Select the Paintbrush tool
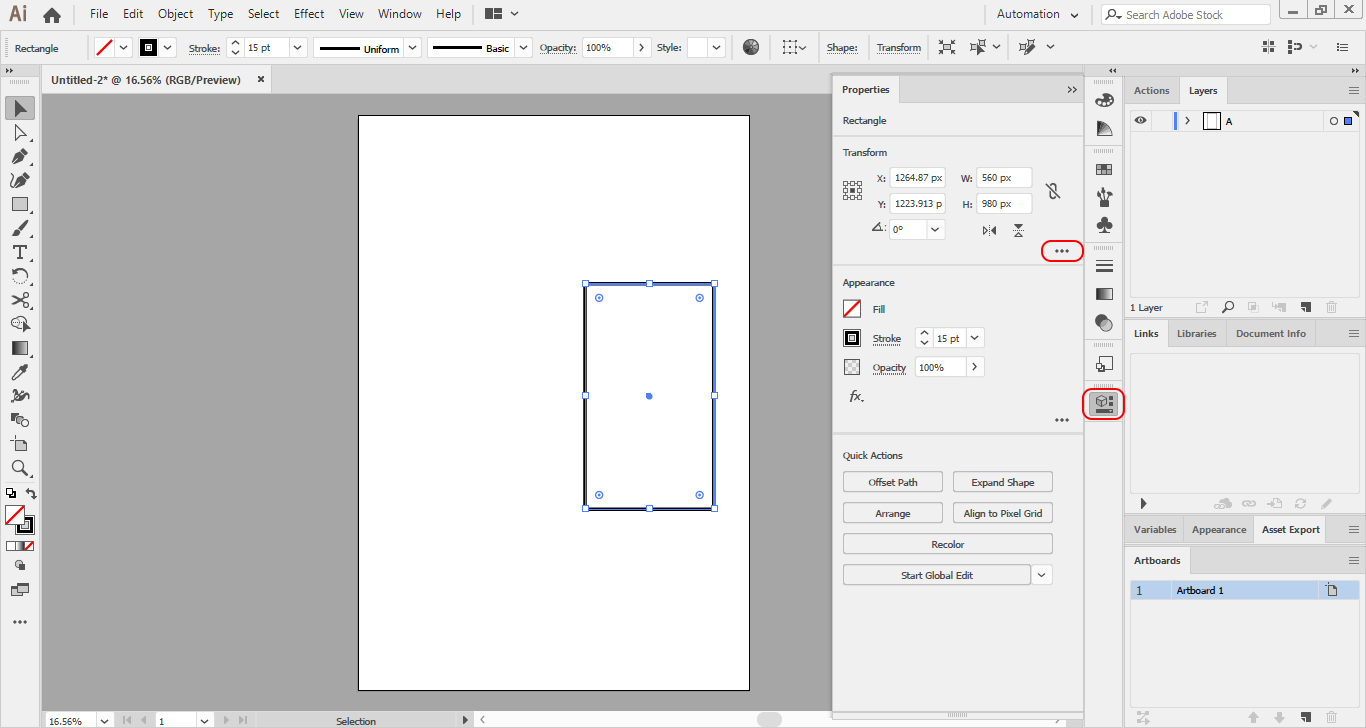This screenshot has width=1366, height=728. point(20,228)
